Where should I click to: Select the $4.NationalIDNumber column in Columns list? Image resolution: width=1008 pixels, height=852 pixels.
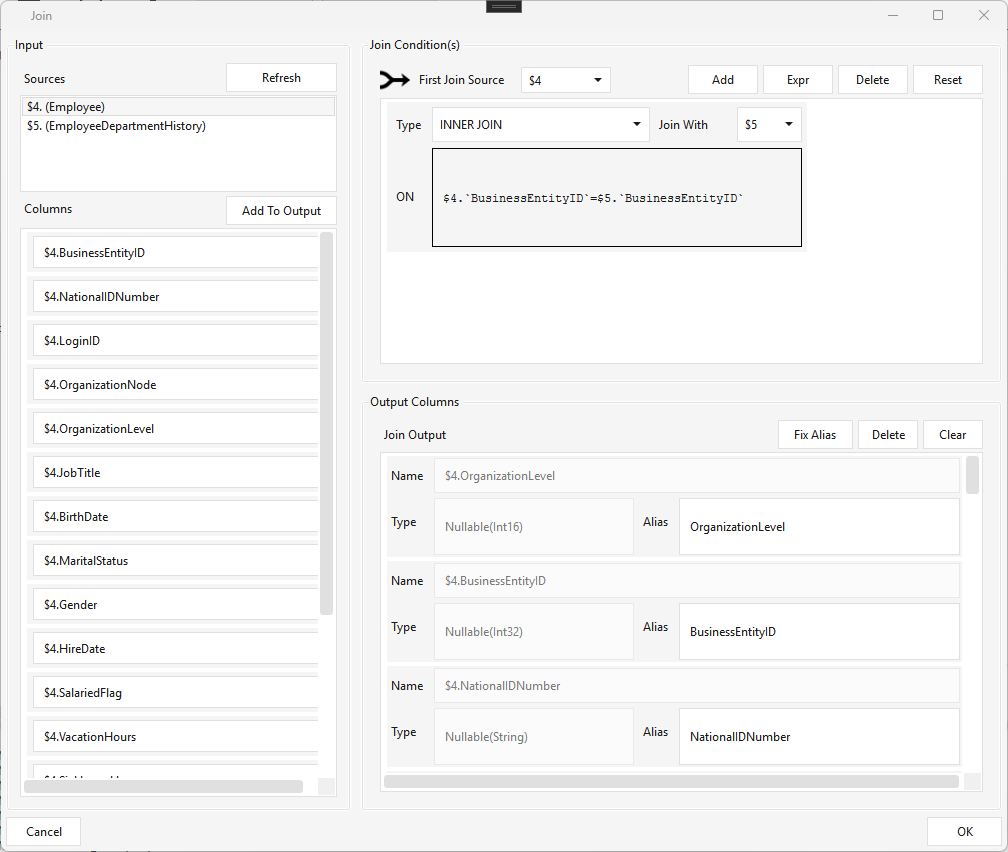[176, 296]
